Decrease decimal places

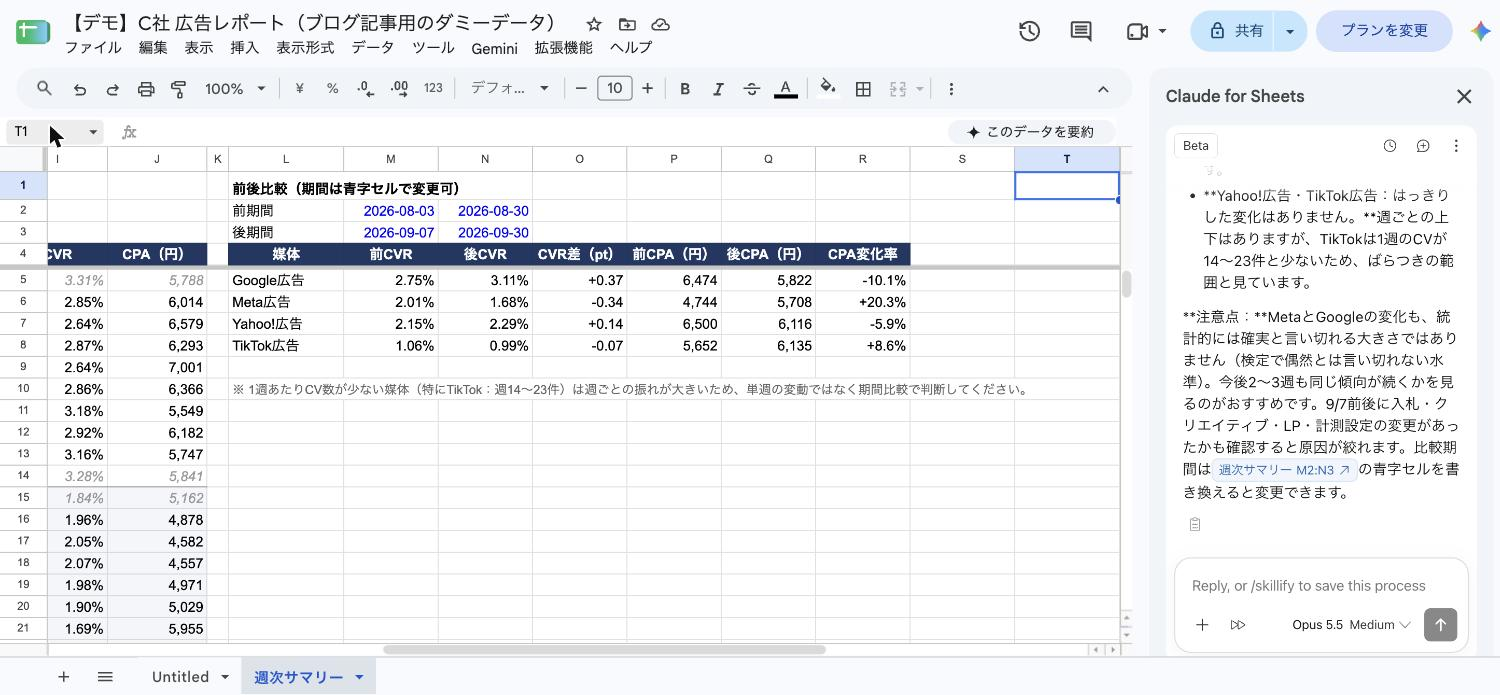click(365, 89)
